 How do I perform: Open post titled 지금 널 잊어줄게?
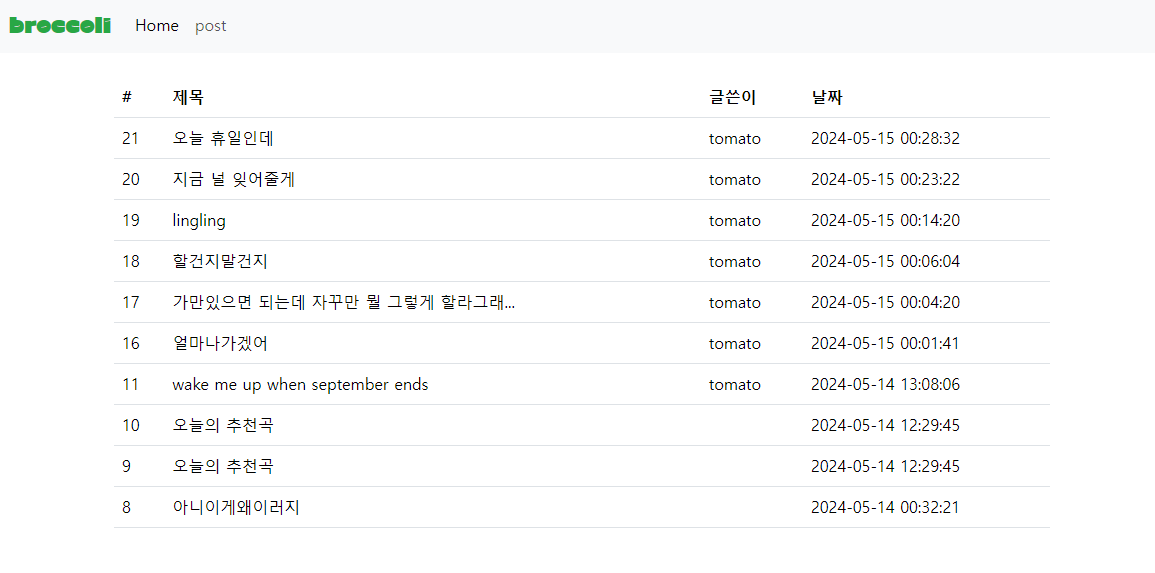[234, 180]
